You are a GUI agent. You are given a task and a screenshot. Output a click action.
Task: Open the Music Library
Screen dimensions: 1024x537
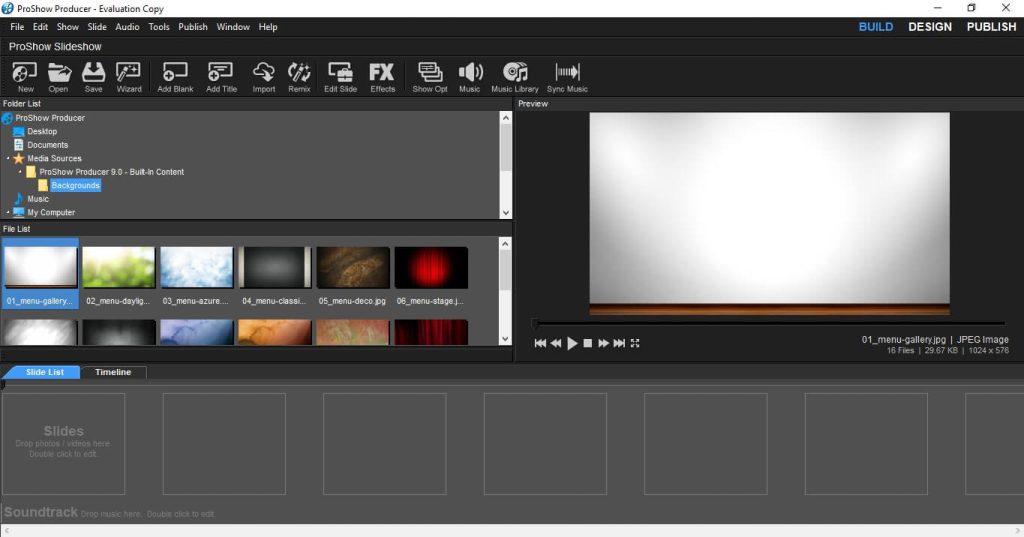514,76
